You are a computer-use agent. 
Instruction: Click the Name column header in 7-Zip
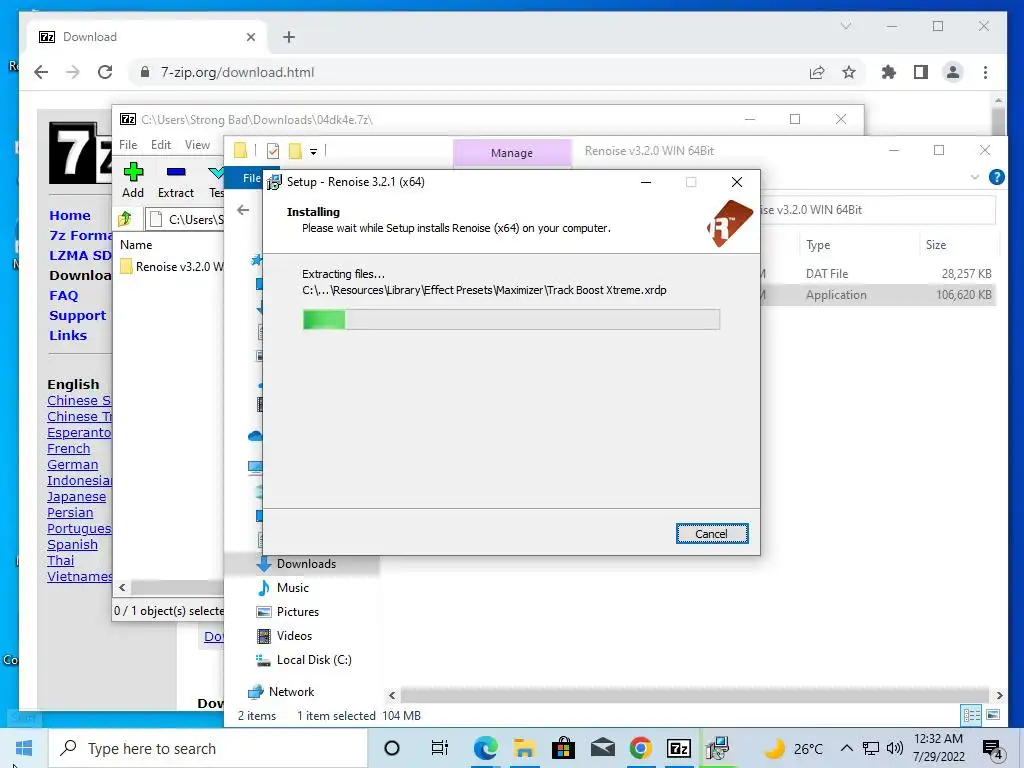click(x=136, y=245)
